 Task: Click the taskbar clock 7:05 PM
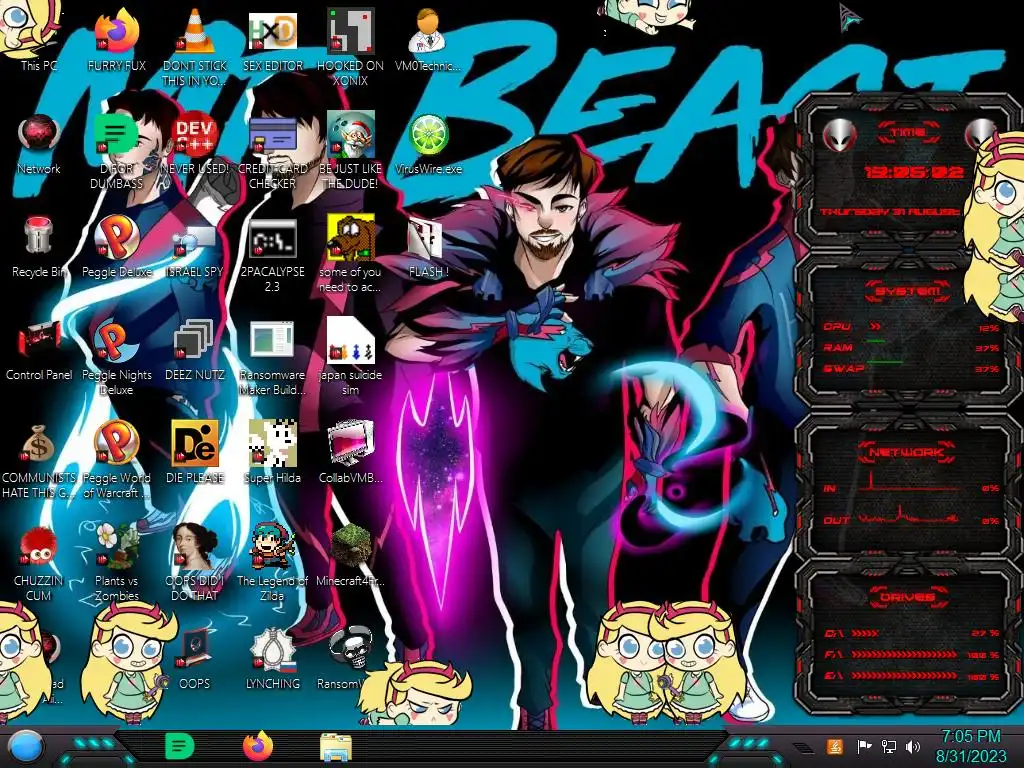point(971,746)
